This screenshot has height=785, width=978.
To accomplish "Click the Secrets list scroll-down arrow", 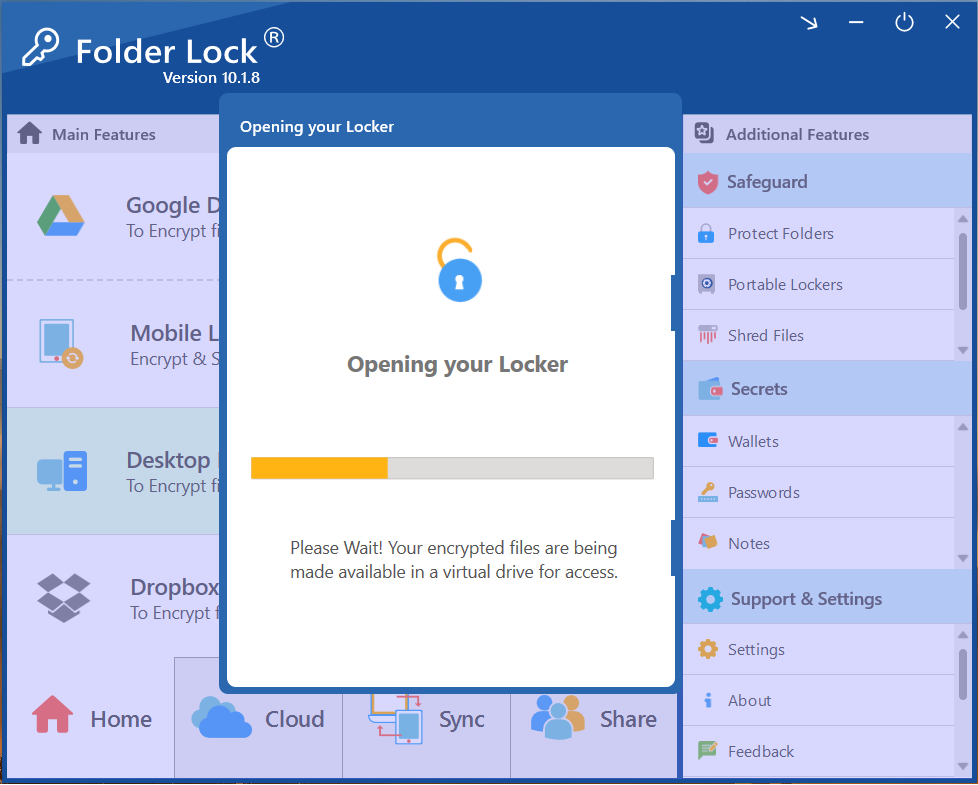I will tap(963, 559).
